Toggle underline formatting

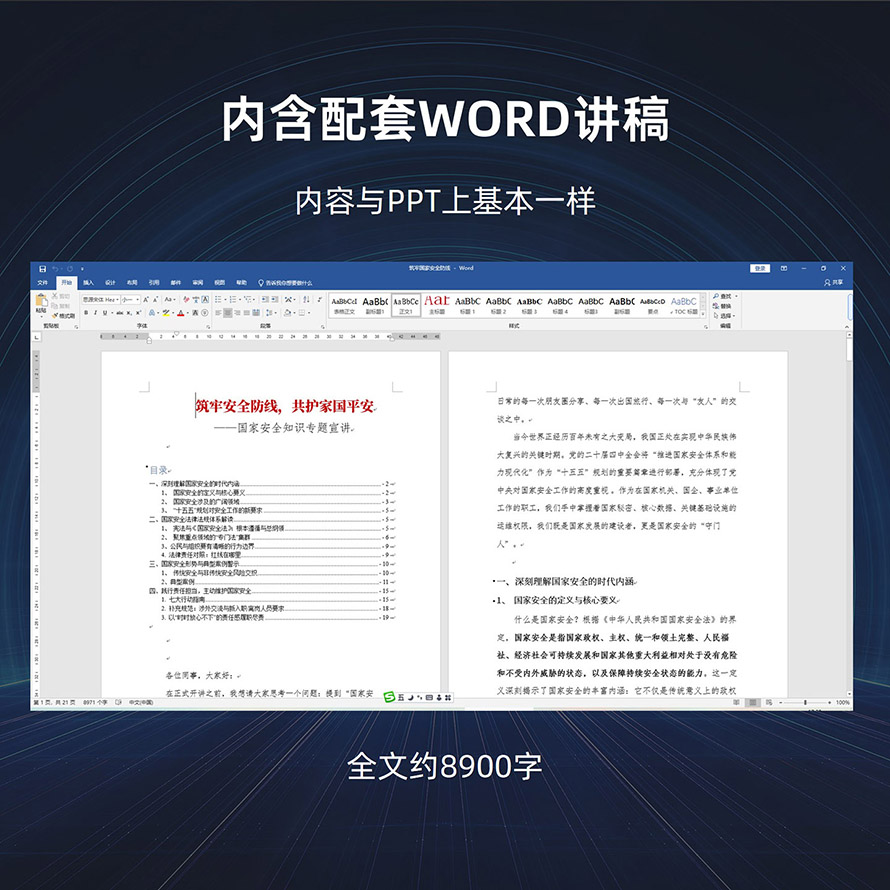coord(106,313)
